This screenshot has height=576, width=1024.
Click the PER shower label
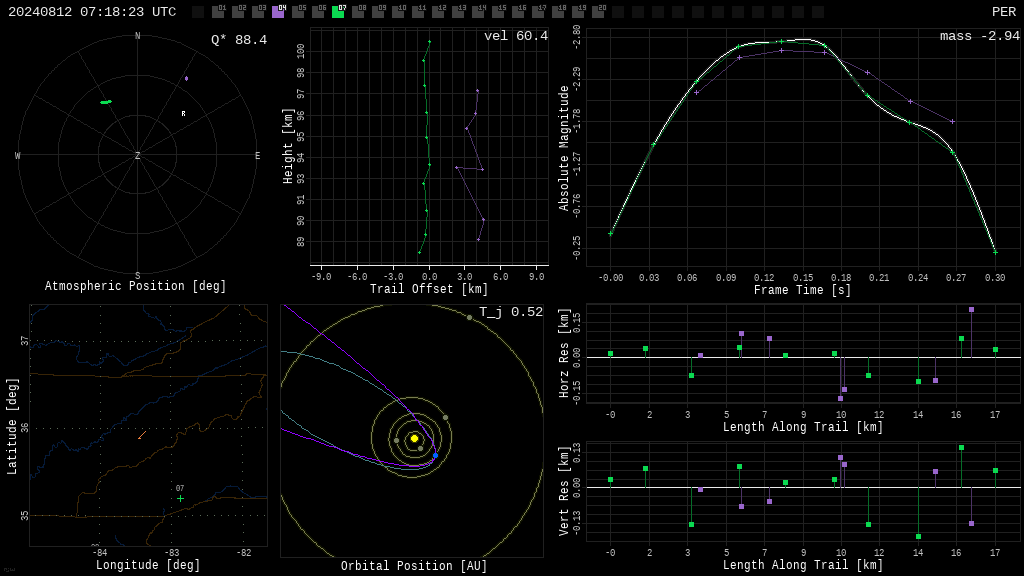1004,12
